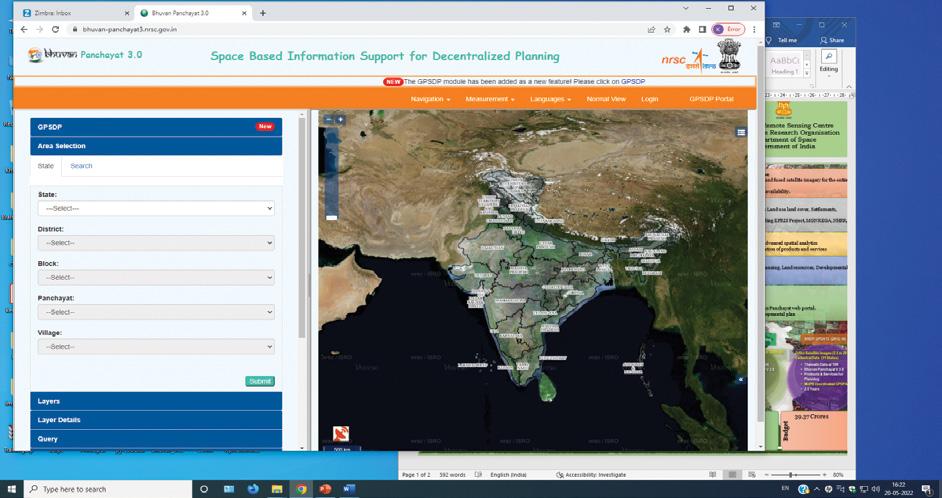The width and height of the screenshot is (942, 498).
Task: Open the map layer switcher icon
Action: pyautogui.click(x=741, y=132)
